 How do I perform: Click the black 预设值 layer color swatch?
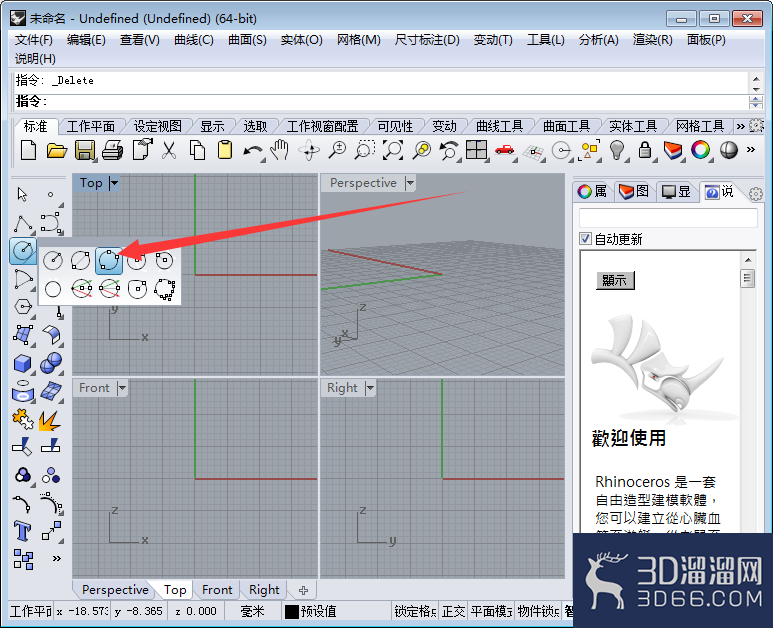pyautogui.click(x=292, y=612)
